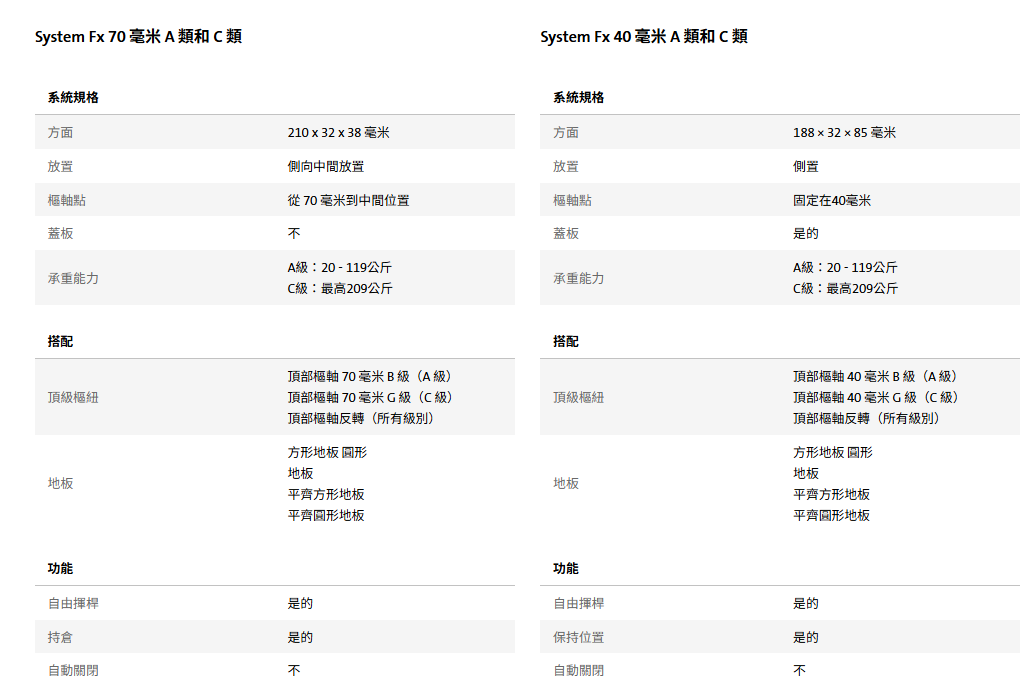Viewport: 1031px width, 698px height.
Task: Click "平齊圓形地板" in the Fx 70 table
Action: pos(325,516)
